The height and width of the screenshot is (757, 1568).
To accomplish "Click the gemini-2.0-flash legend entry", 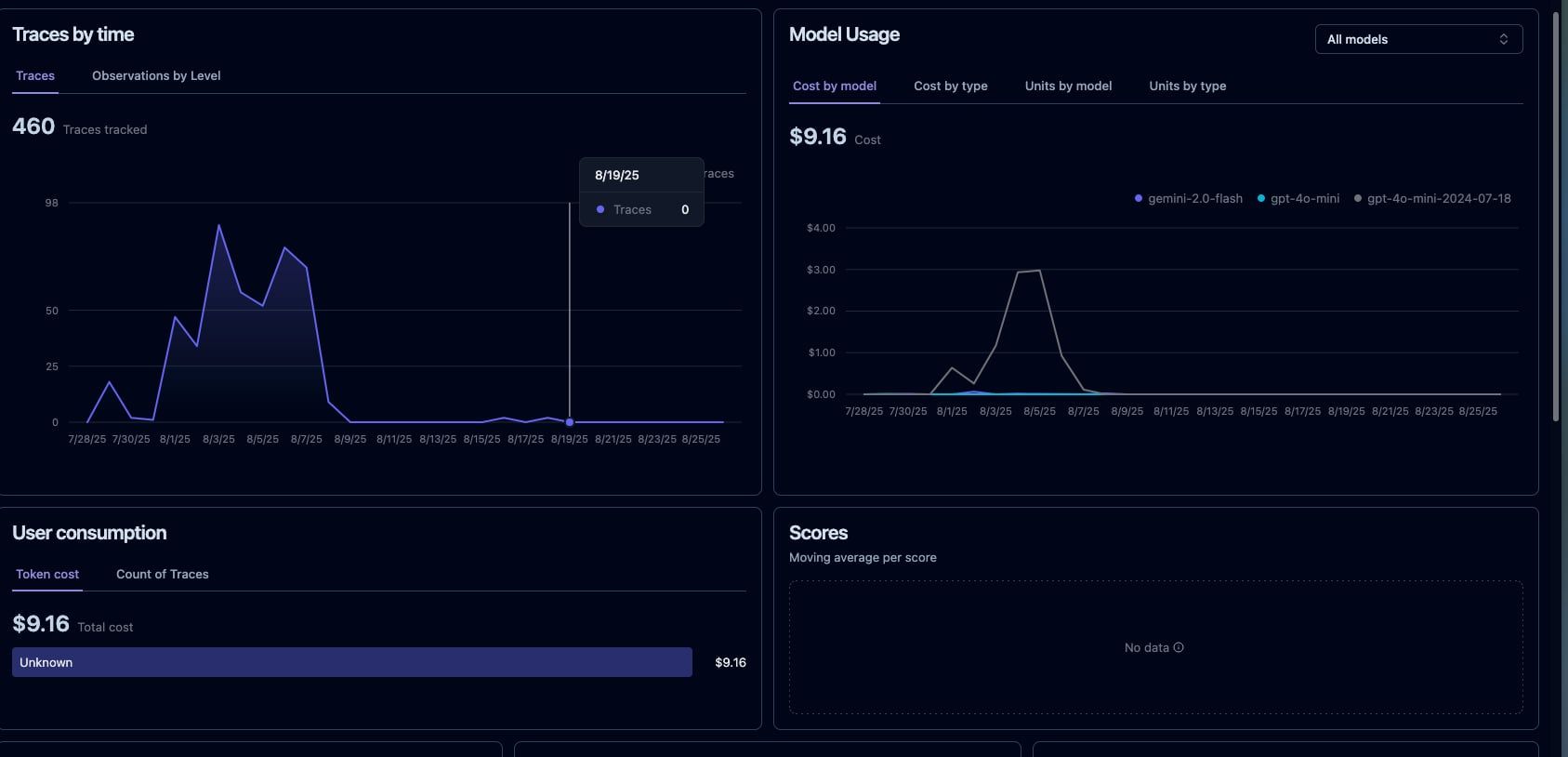I will (1189, 198).
